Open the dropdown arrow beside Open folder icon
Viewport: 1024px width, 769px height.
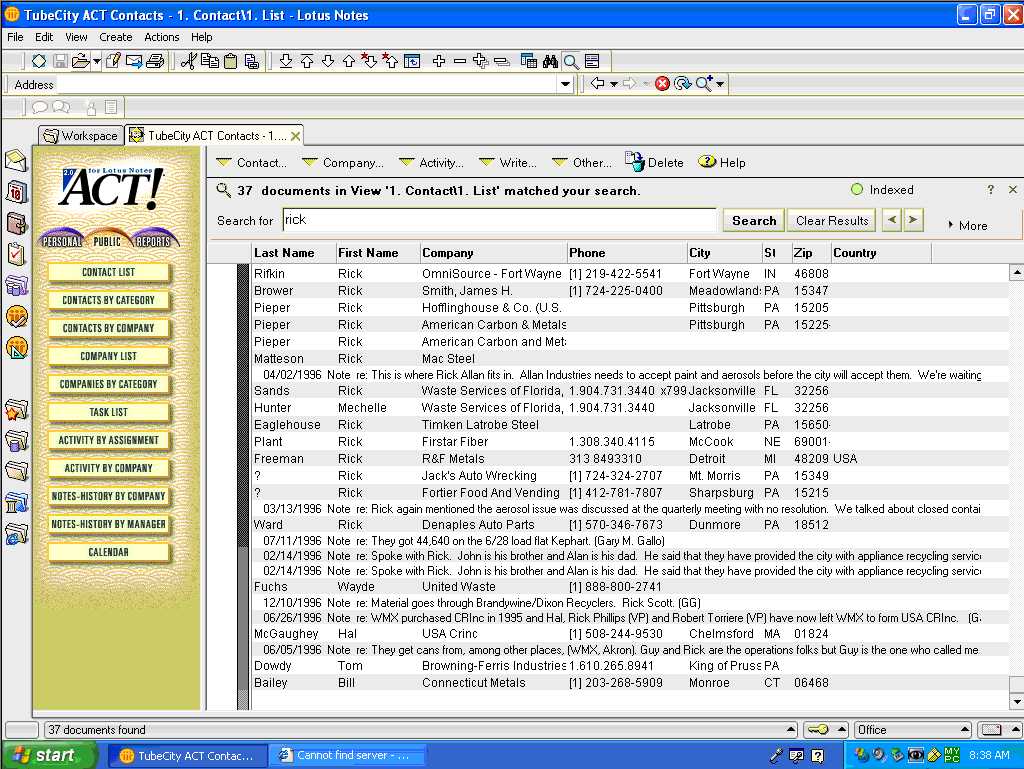coord(97,61)
